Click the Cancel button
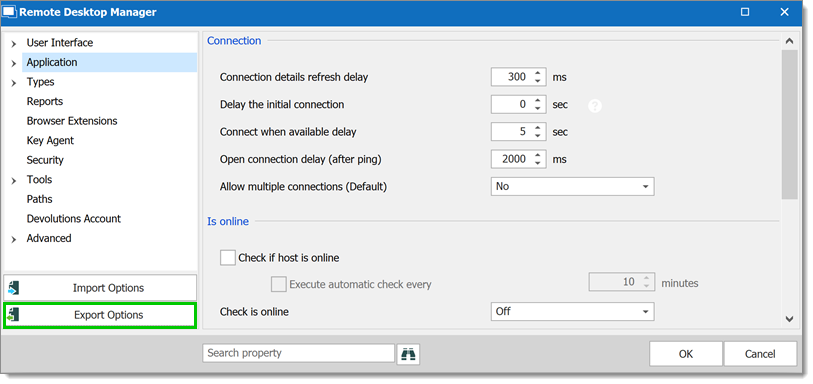 [760, 354]
